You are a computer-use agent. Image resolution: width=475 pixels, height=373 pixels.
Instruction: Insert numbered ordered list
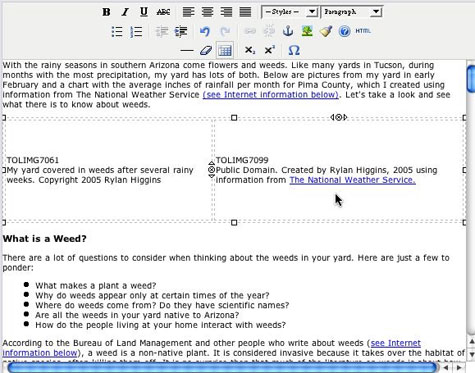point(136,32)
